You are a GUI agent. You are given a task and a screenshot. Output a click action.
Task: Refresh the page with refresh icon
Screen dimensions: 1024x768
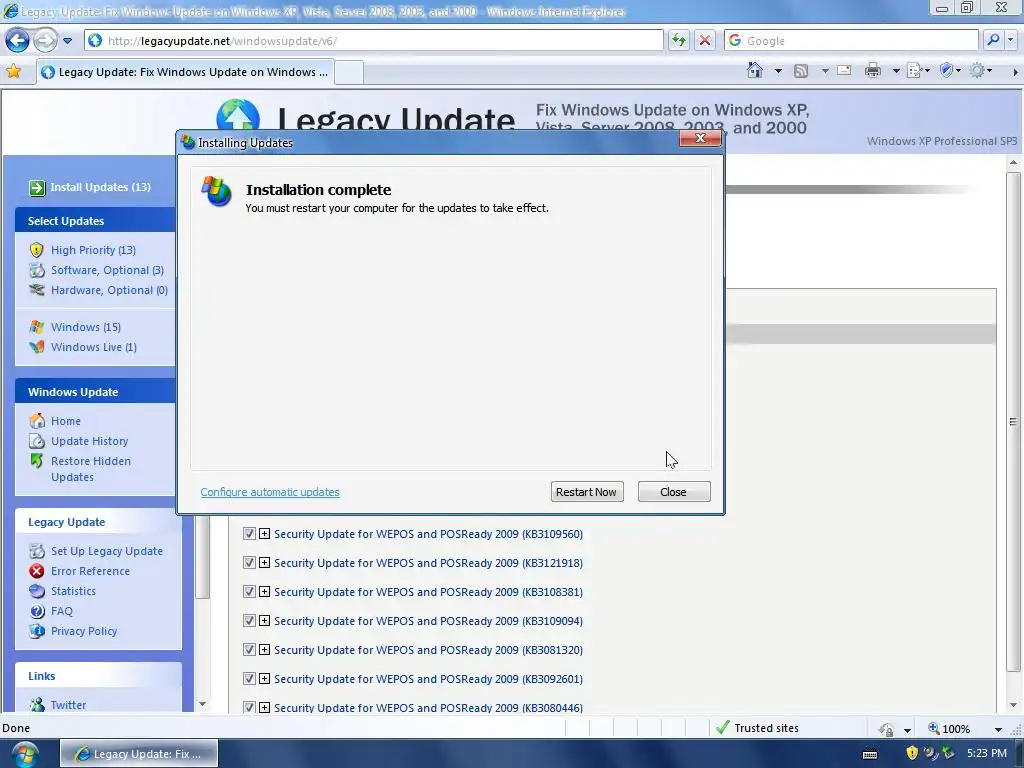click(x=679, y=40)
